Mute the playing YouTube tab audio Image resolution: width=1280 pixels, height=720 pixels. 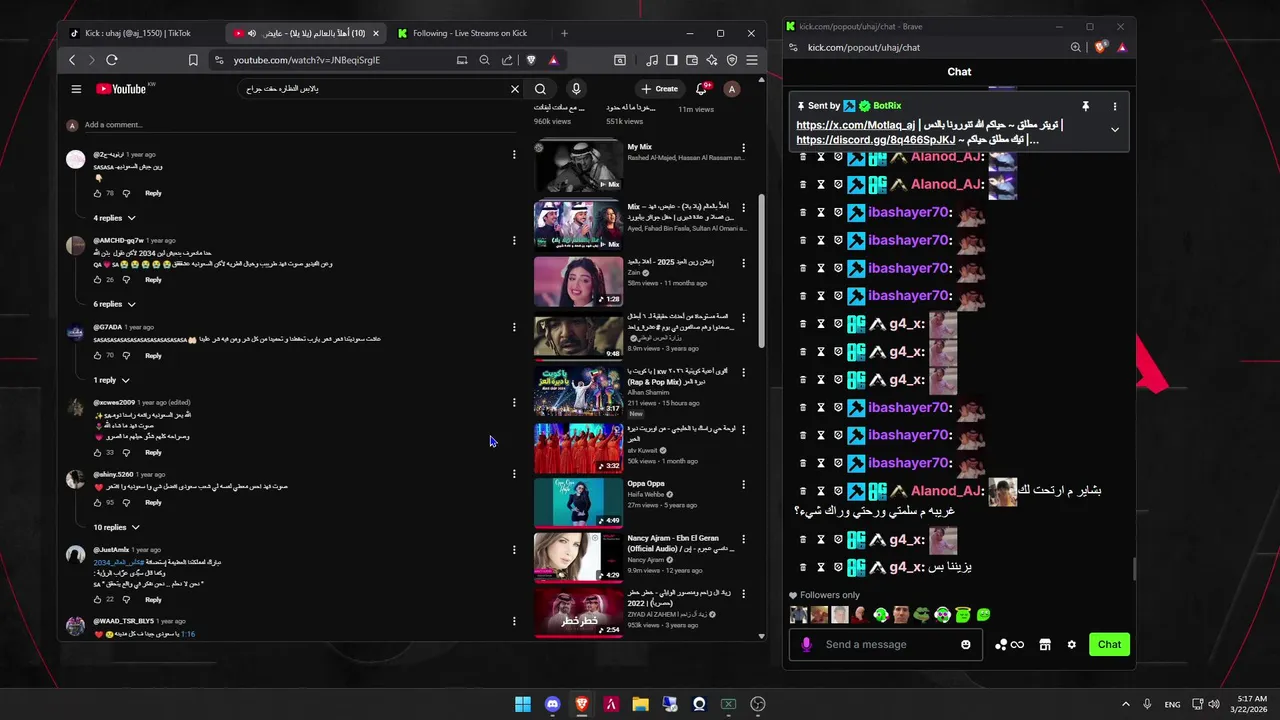tap(252, 33)
